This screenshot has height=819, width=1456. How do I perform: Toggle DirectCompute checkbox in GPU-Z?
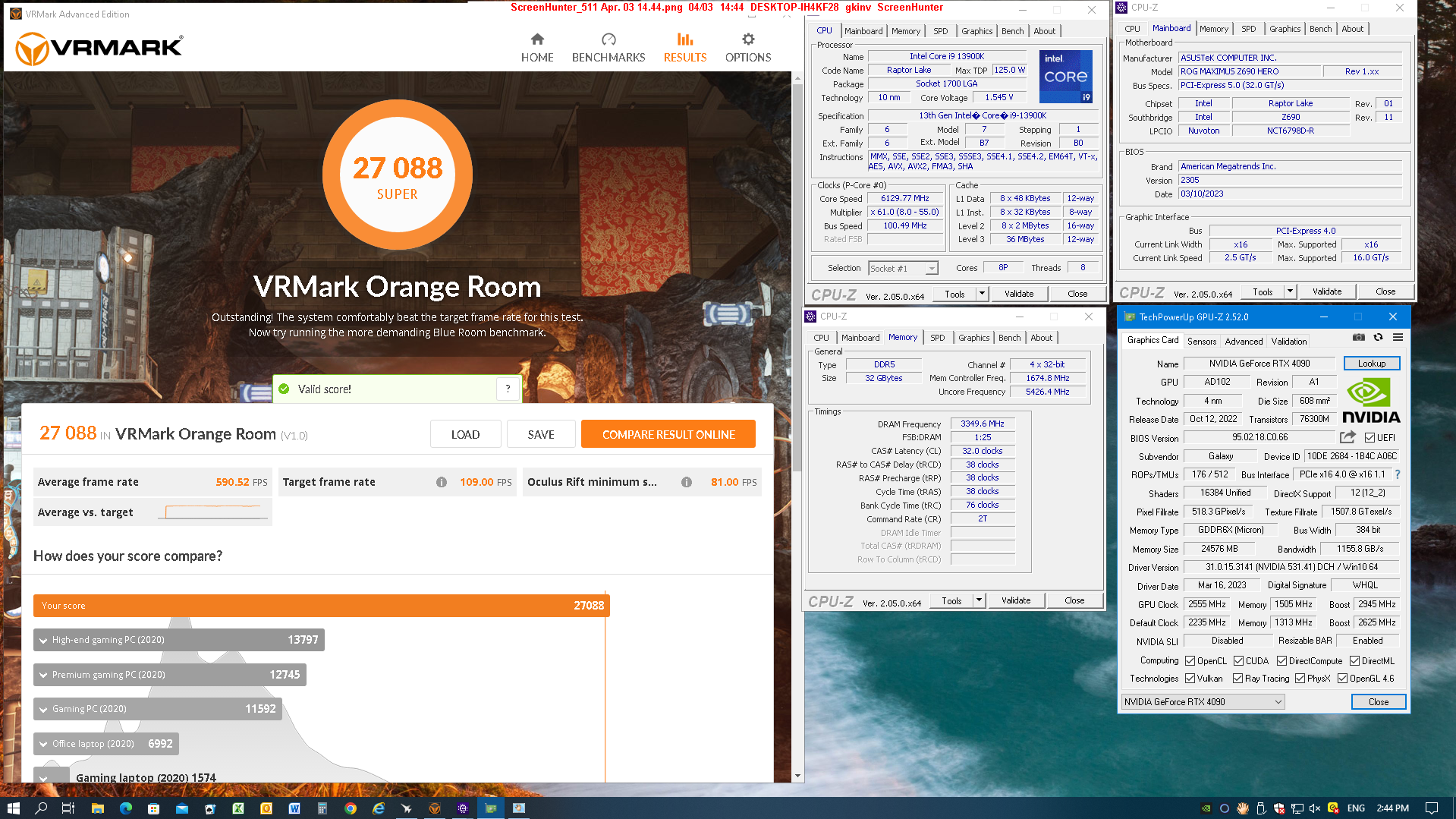point(1282,661)
